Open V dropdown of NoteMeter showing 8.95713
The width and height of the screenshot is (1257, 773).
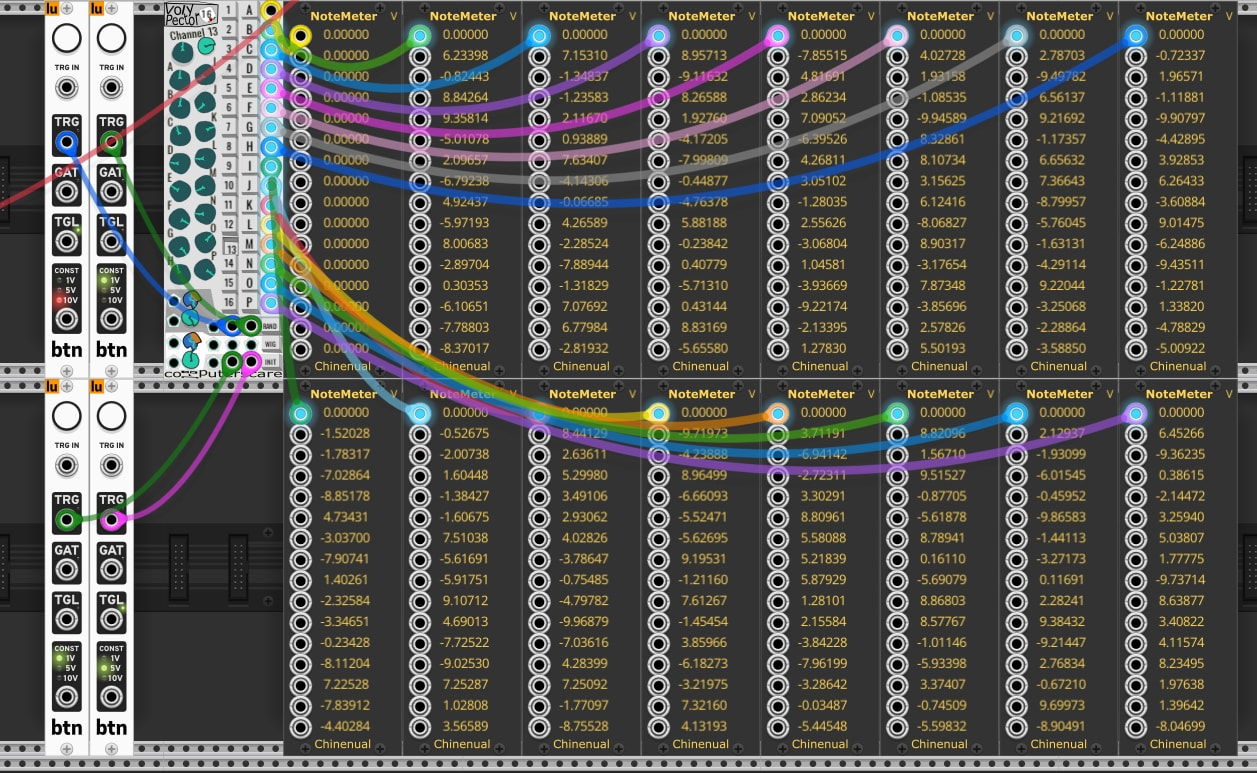pyautogui.click(x=752, y=16)
